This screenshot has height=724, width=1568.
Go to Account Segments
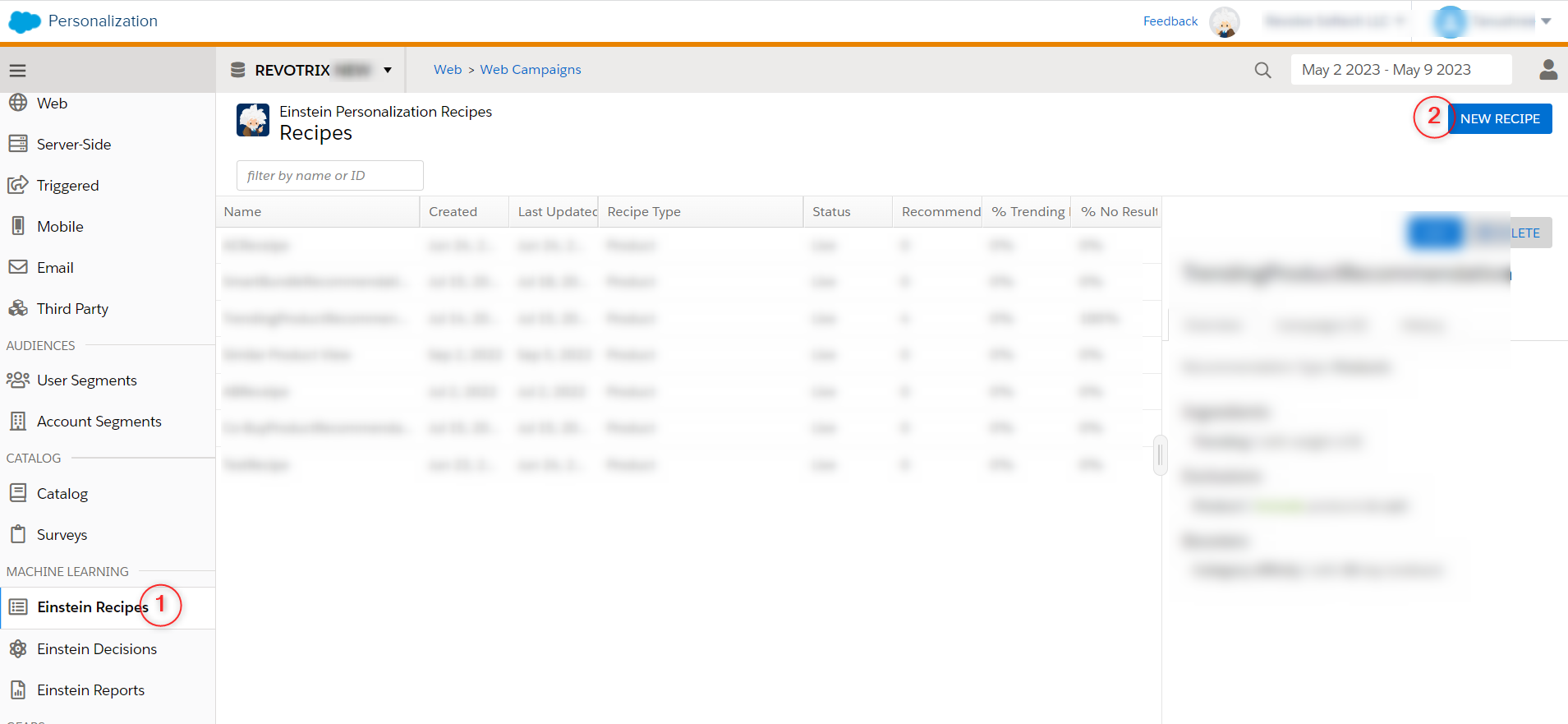pyautogui.click(x=99, y=421)
